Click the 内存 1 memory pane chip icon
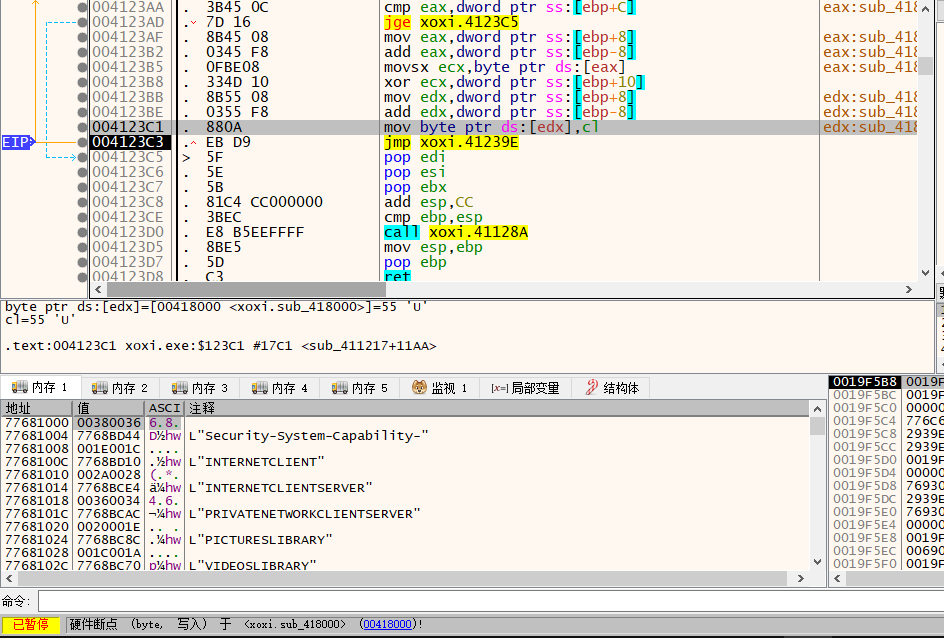 [x=21, y=387]
